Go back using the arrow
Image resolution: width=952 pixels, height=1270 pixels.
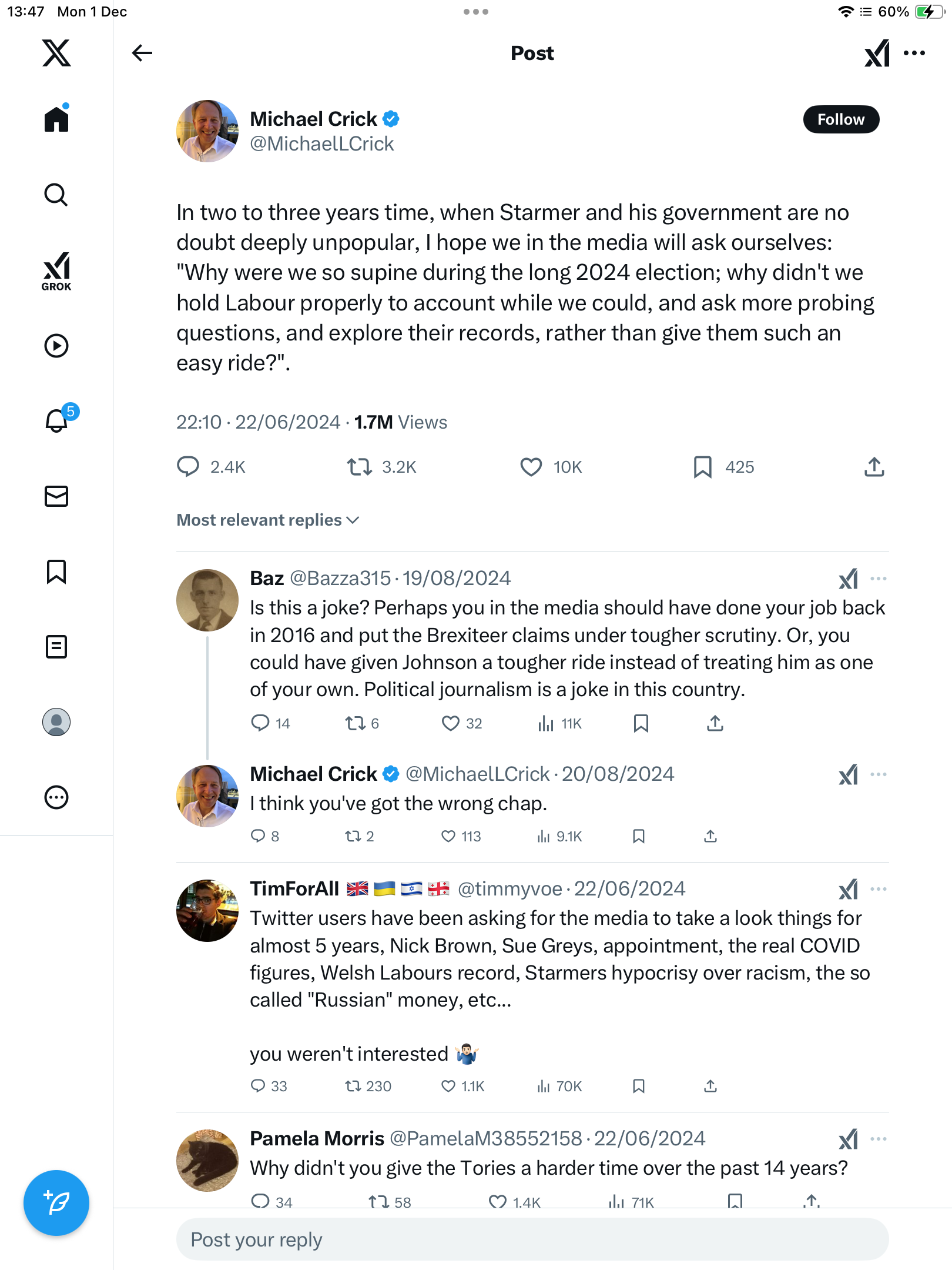point(142,53)
